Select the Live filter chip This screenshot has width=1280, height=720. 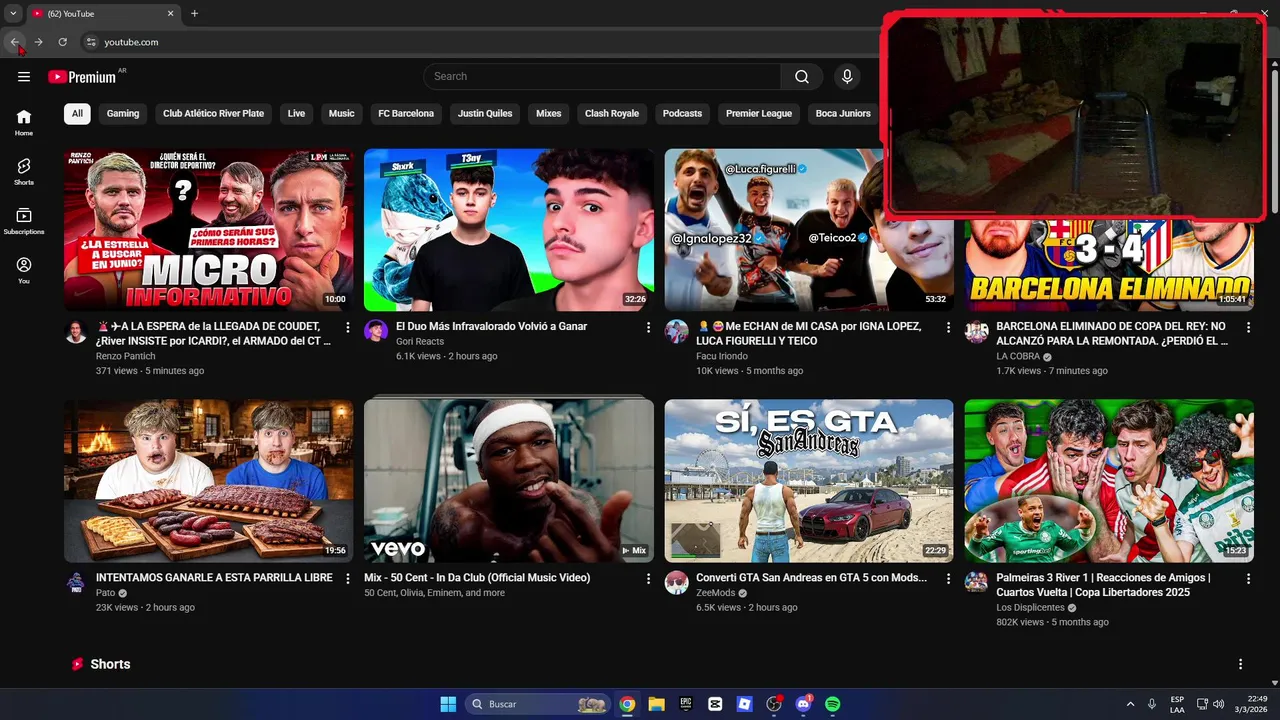pyautogui.click(x=296, y=113)
